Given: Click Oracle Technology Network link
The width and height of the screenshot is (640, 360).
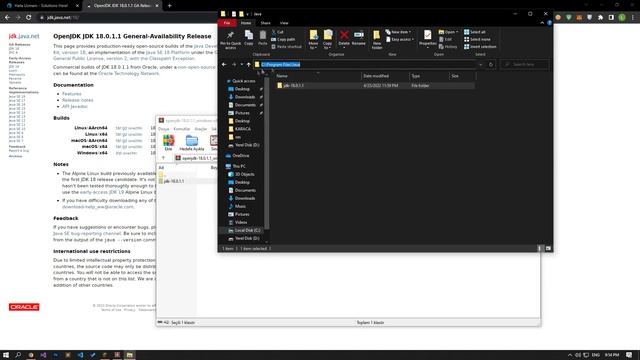Looking at the screenshot, I should (128, 73).
